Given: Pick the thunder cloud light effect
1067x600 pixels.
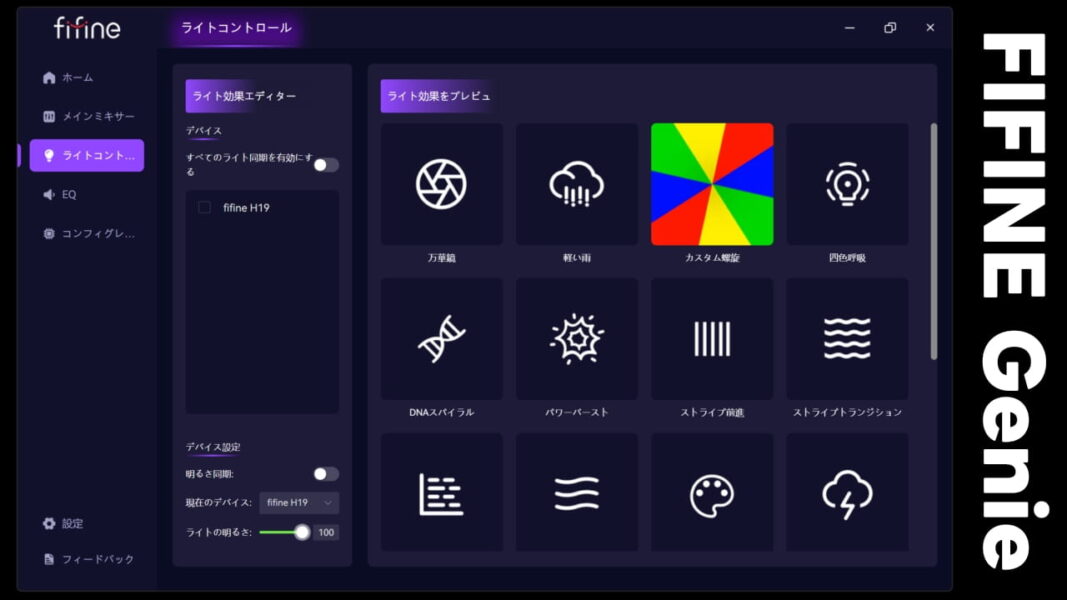Looking at the screenshot, I should coord(847,493).
